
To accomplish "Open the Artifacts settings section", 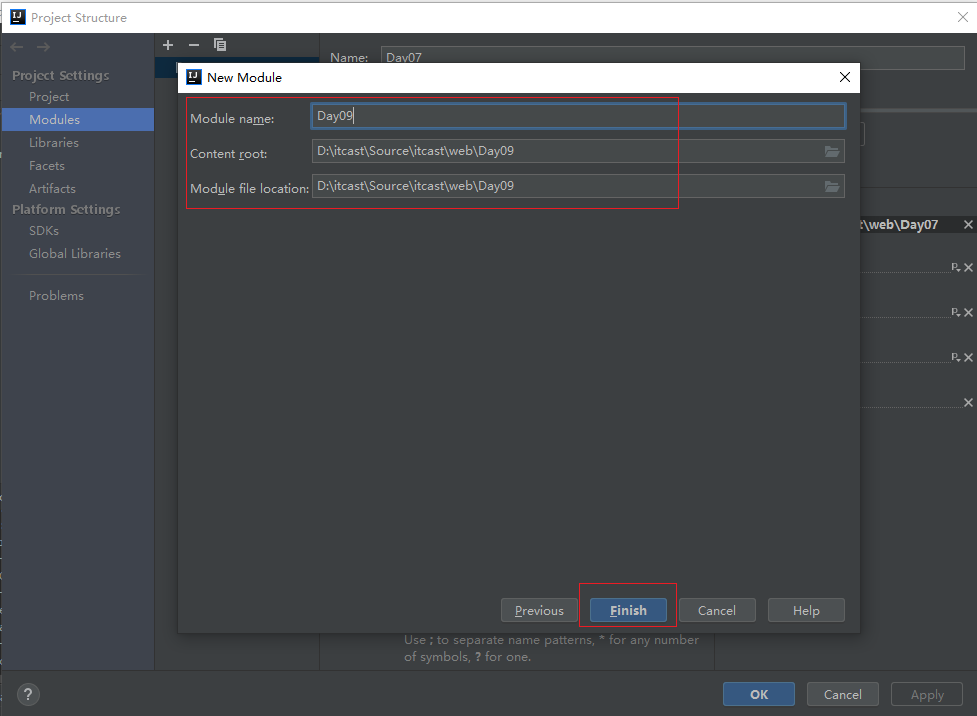I will tap(52, 188).
